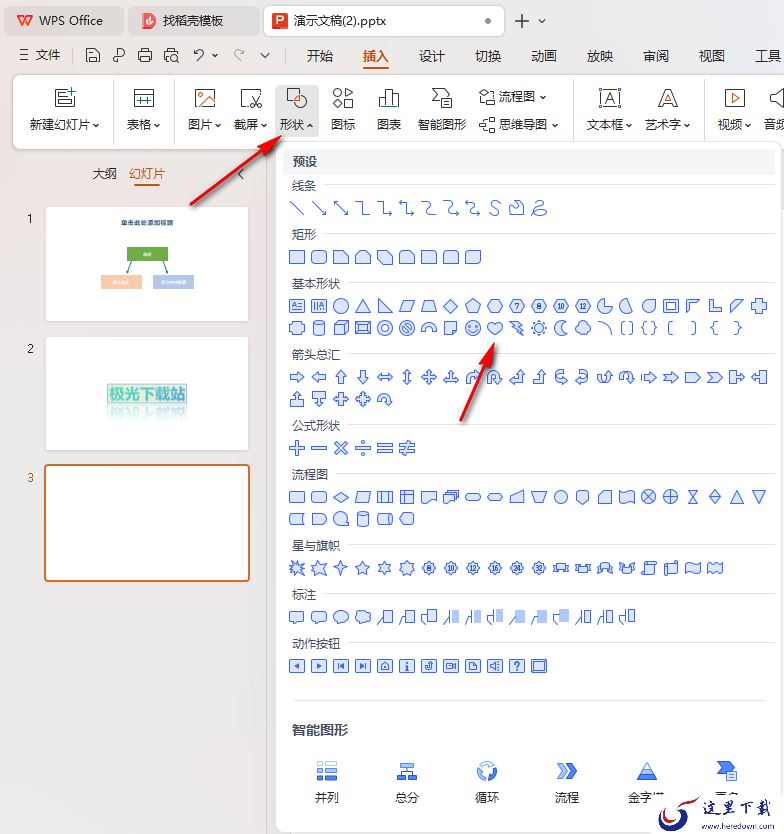The width and height of the screenshot is (784, 834).
Task: Open the print preview icon
Action: tap(171, 55)
